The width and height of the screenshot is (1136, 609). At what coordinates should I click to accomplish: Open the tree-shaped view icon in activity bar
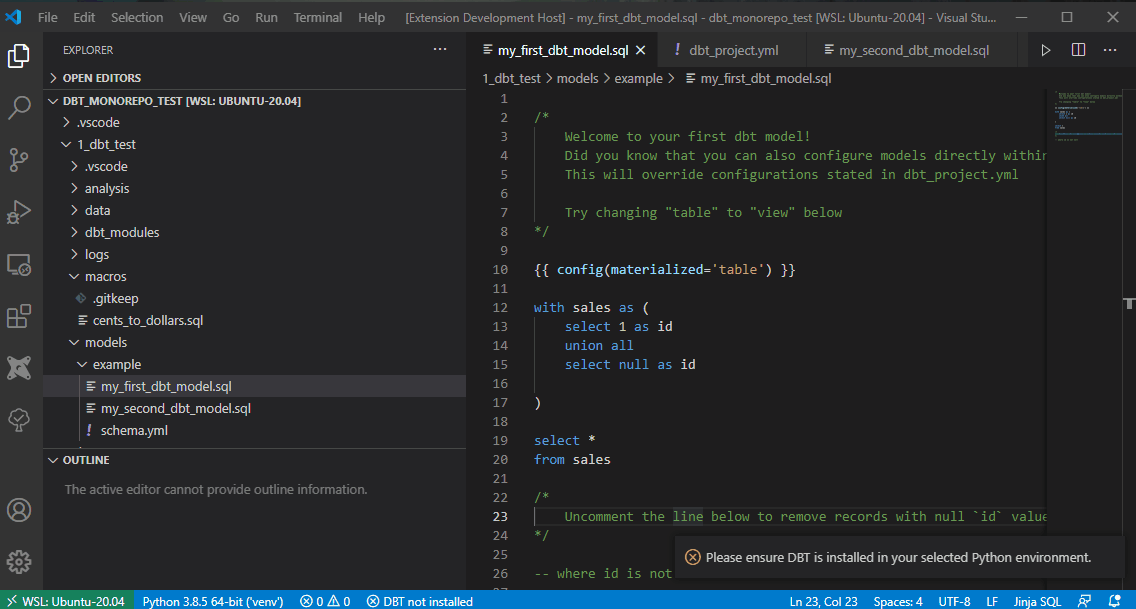[19, 420]
